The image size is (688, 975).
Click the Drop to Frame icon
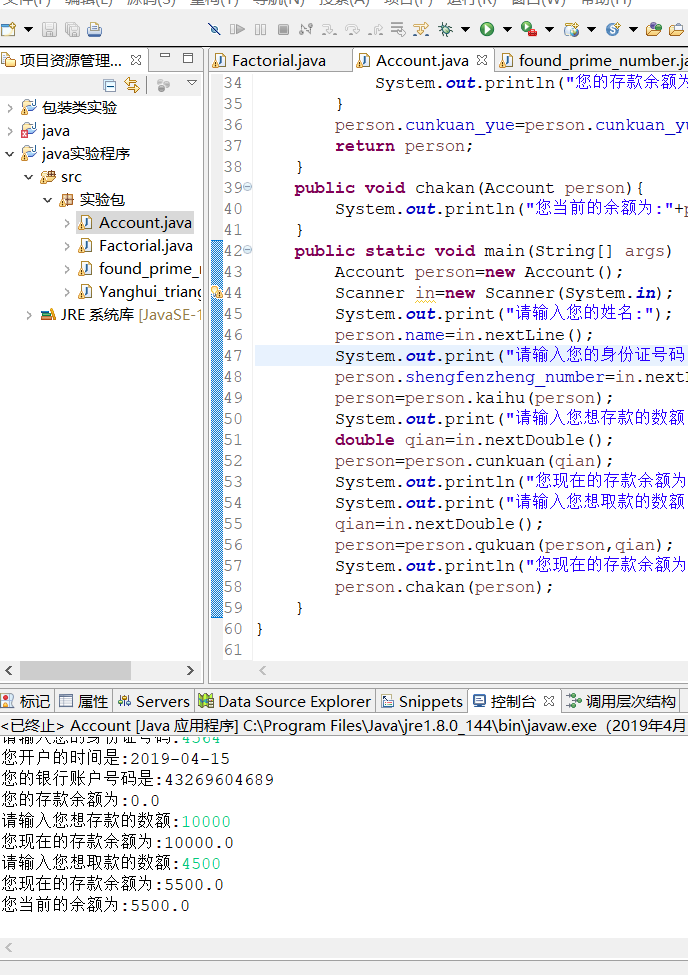[398, 29]
